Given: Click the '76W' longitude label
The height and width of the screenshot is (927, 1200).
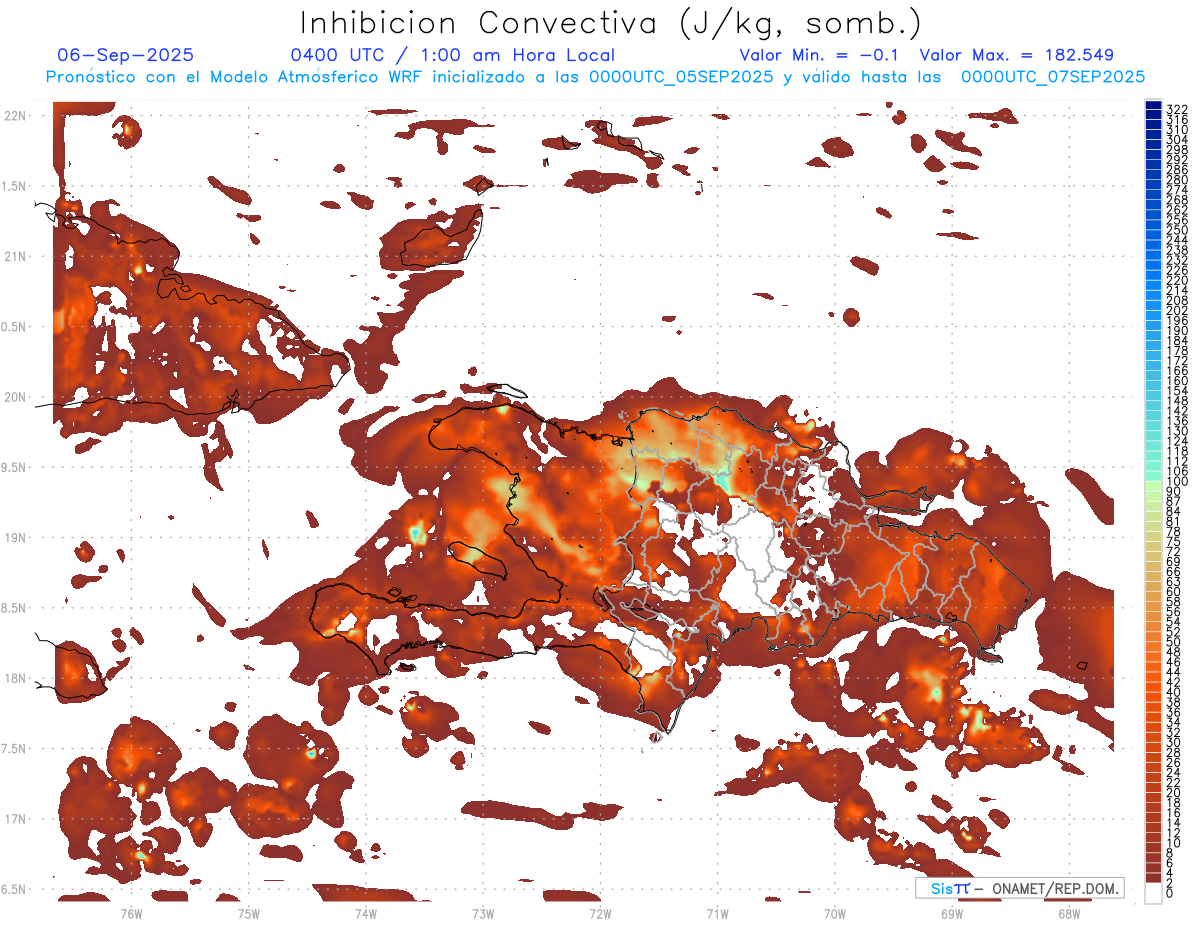Looking at the screenshot, I should (x=131, y=913).
